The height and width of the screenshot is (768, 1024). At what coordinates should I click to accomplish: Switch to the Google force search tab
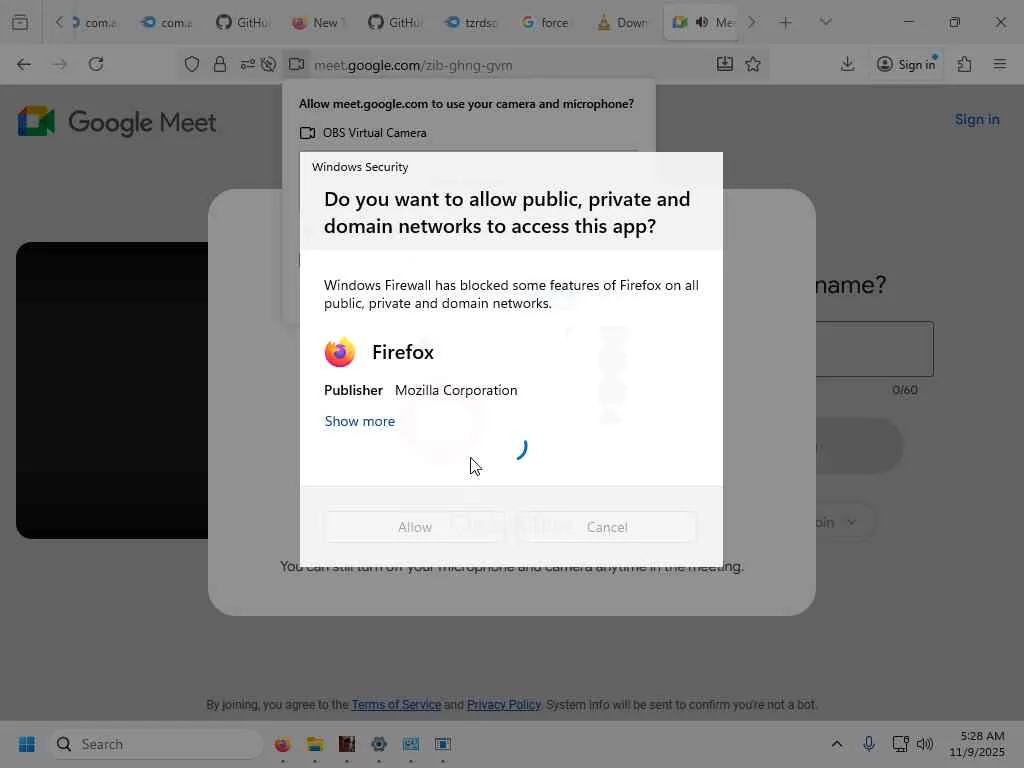click(546, 22)
